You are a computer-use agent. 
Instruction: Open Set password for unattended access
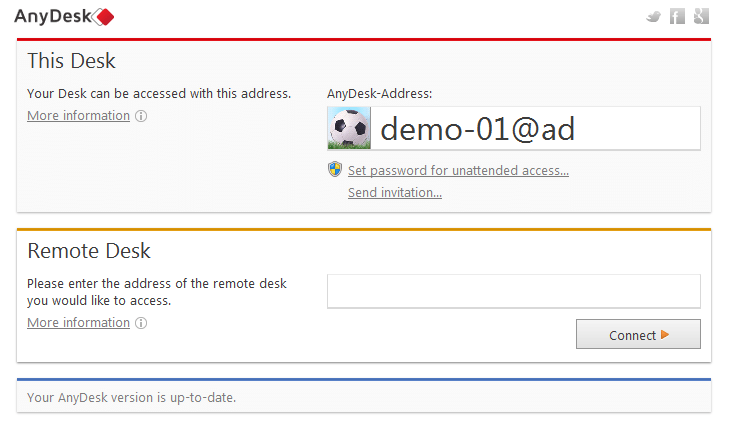pyautogui.click(x=458, y=171)
